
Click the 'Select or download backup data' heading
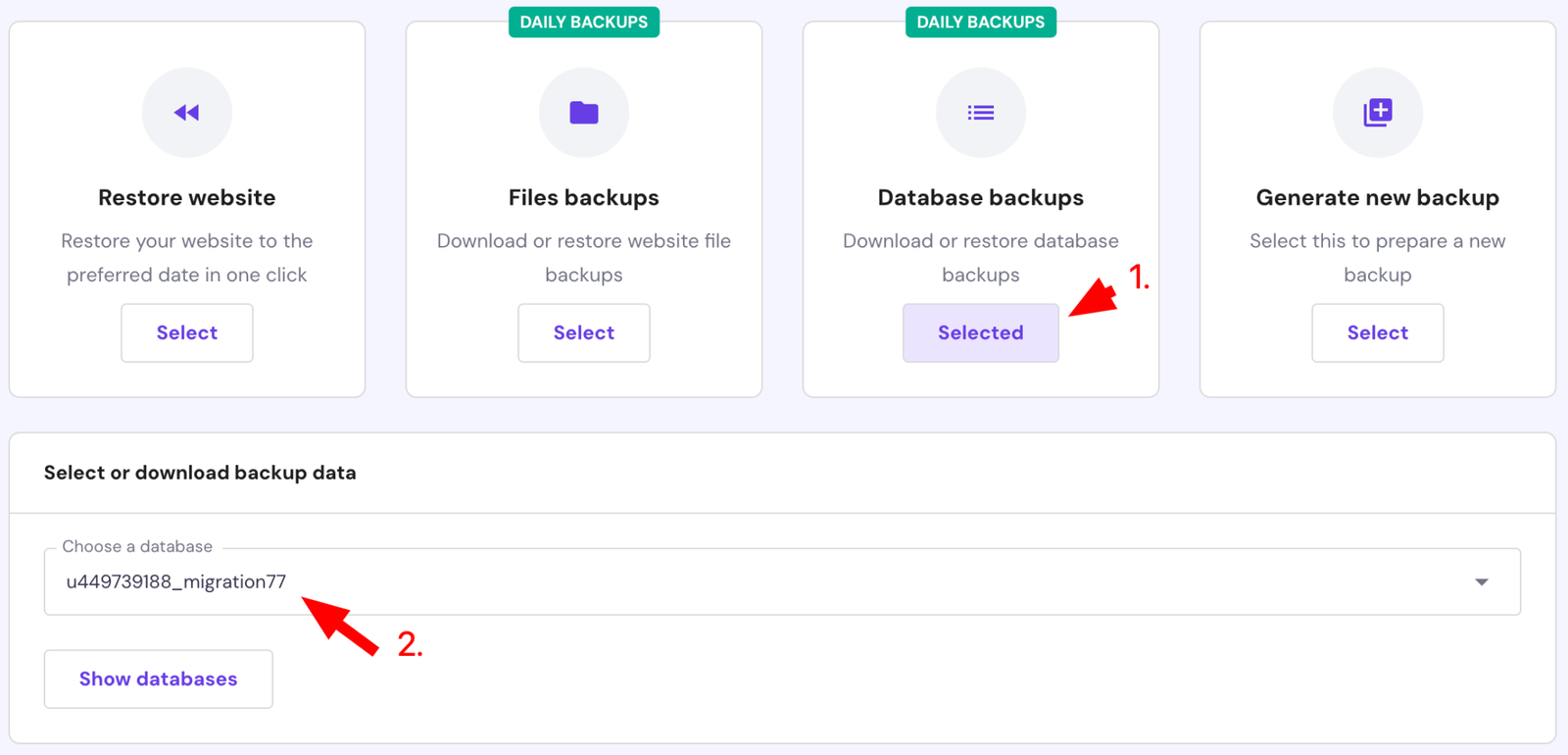pos(200,473)
